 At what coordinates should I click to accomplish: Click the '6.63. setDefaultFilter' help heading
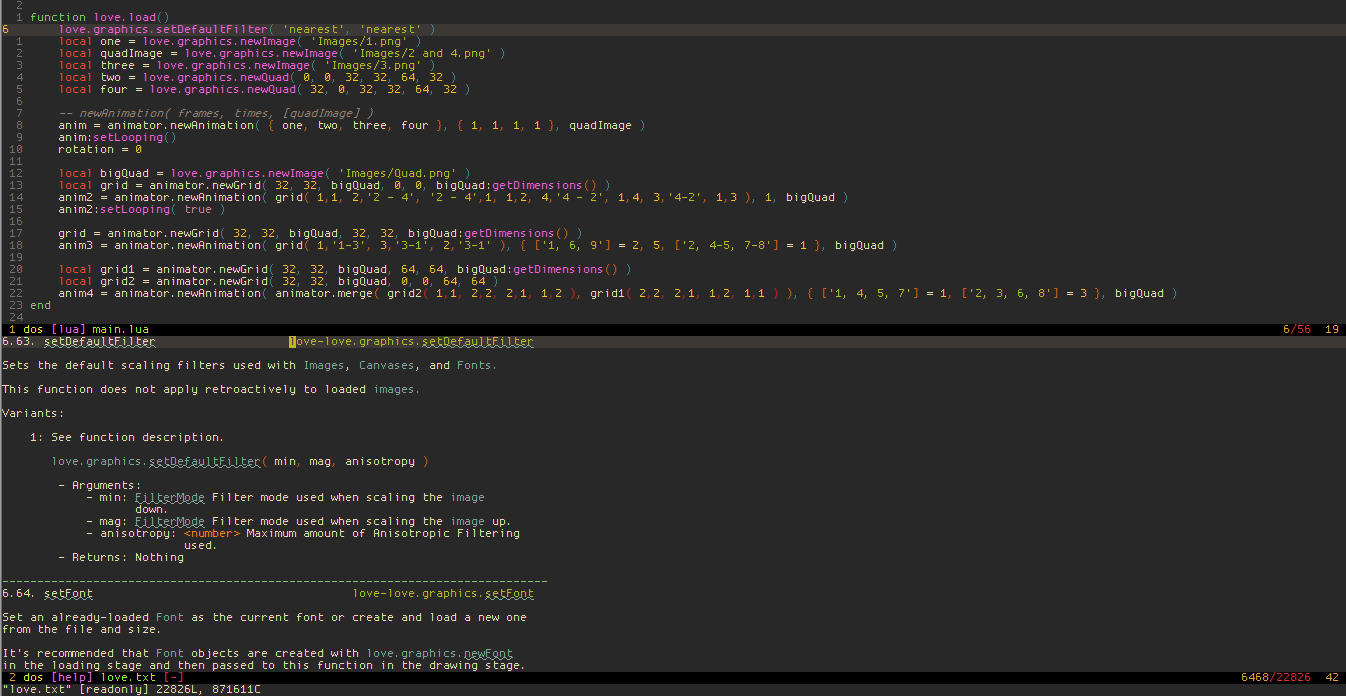click(79, 342)
